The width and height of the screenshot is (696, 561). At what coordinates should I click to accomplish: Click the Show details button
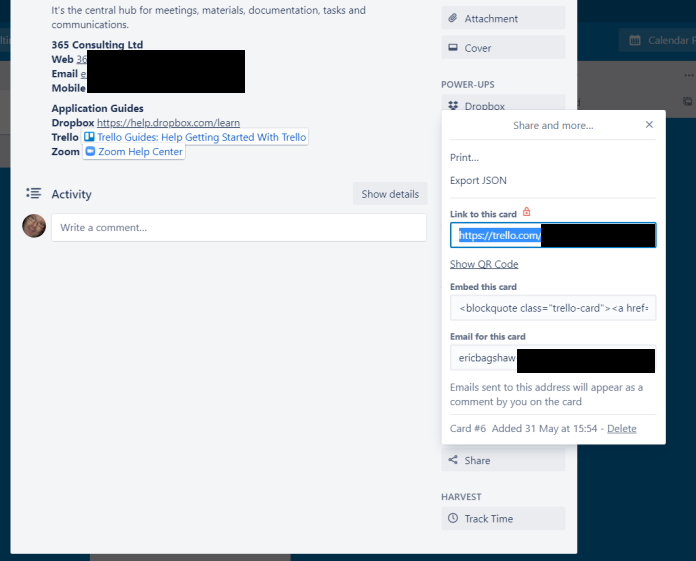click(x=390, y=194)
